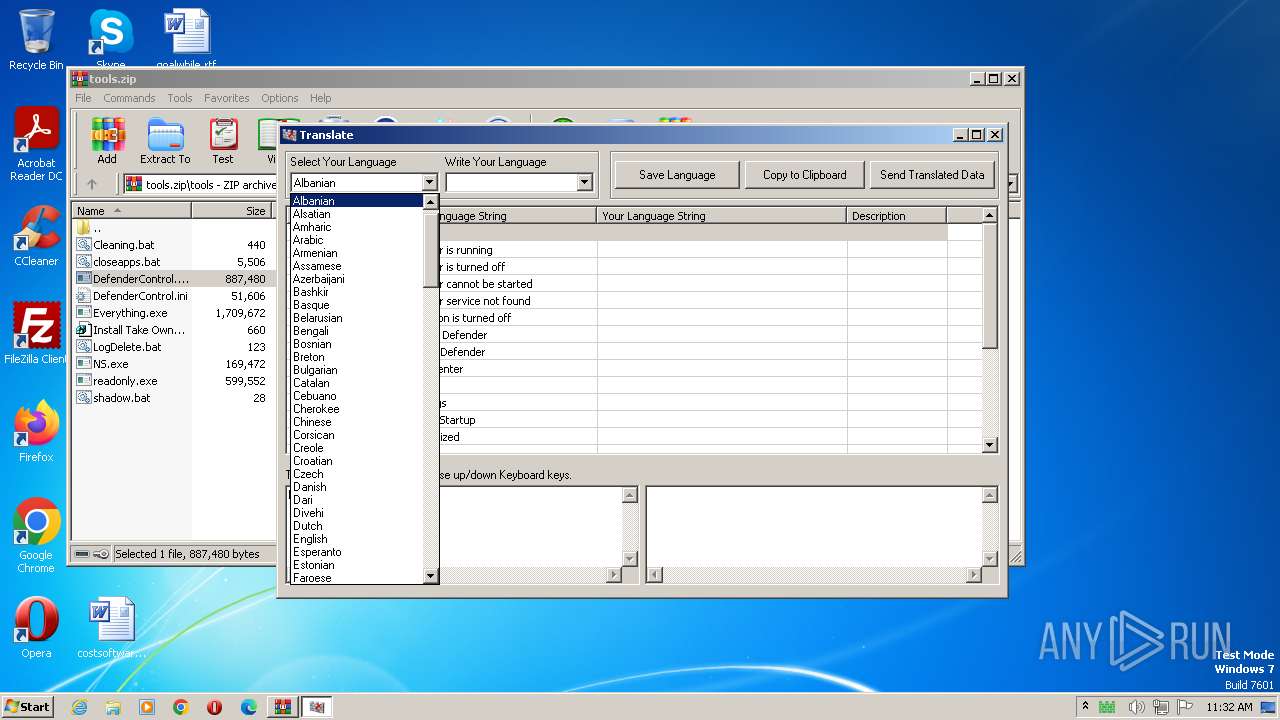The height and width of the screenshot is (720, 1280).
Task: Open Acrobat Reader DC desktop icon
Action: tap(36, 145)
